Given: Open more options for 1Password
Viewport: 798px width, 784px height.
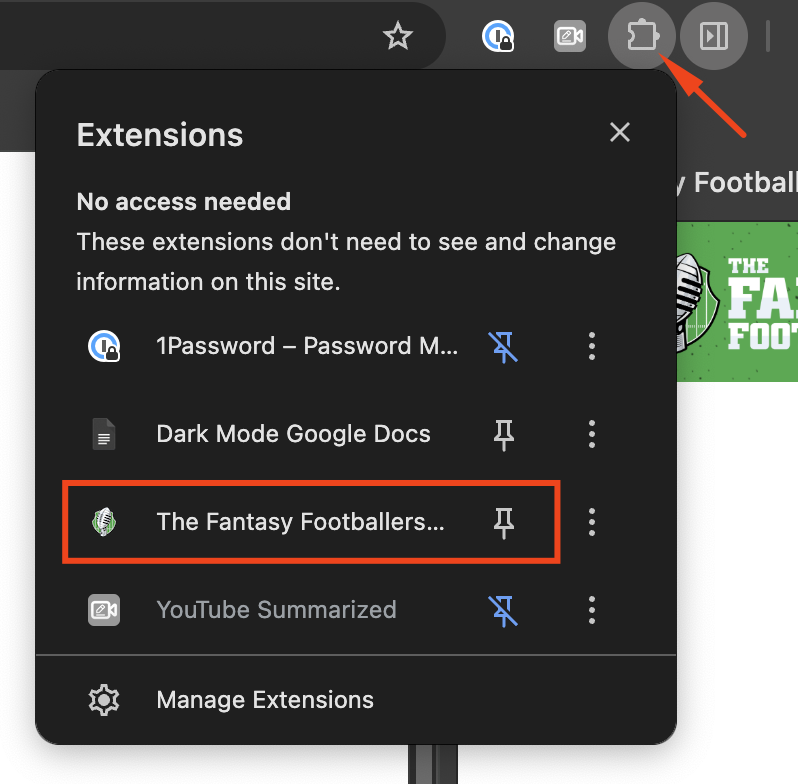Looking at the screenshot, I should pos(591,346).
